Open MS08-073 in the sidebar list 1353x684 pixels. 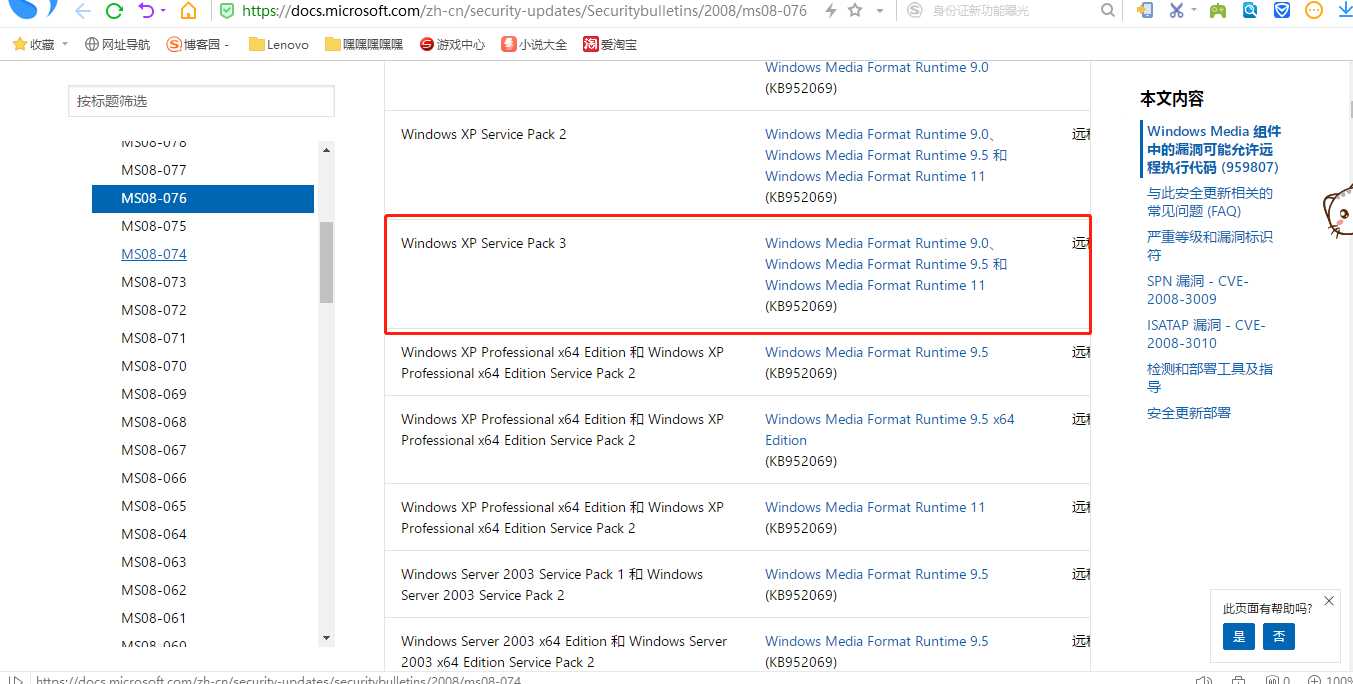[154, 282]
